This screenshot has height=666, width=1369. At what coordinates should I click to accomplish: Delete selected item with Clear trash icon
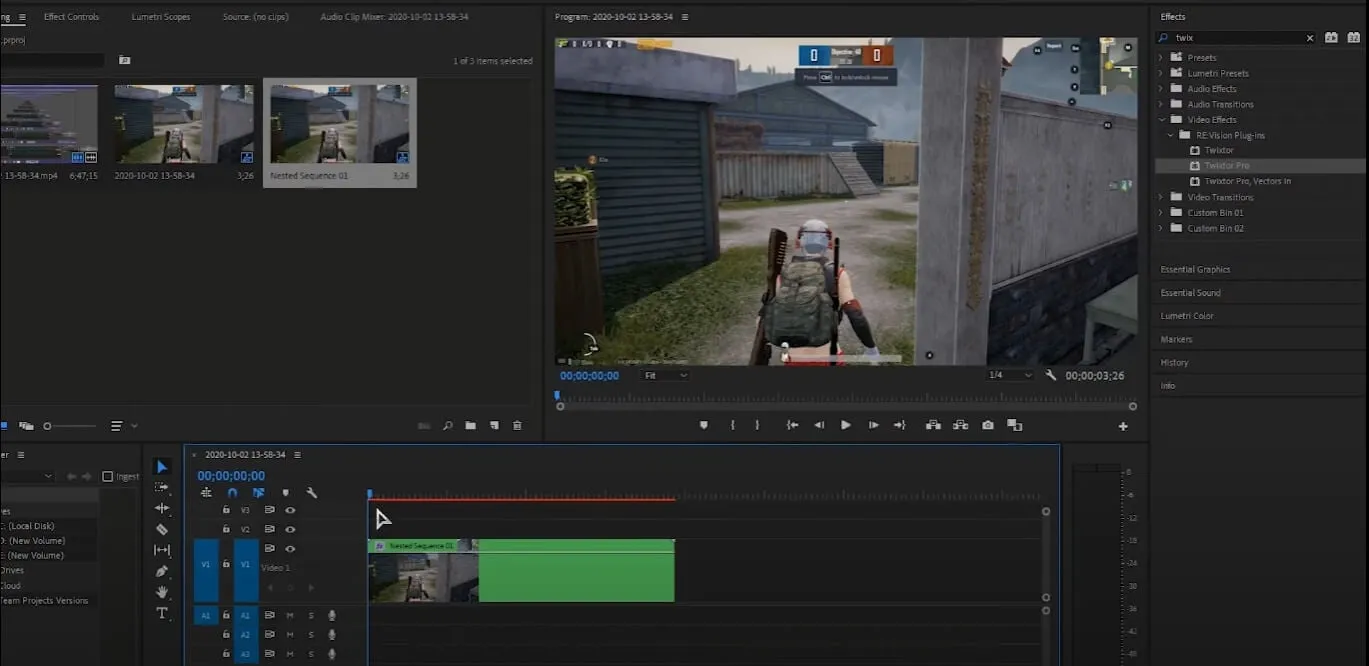click(x=517, y=425)
